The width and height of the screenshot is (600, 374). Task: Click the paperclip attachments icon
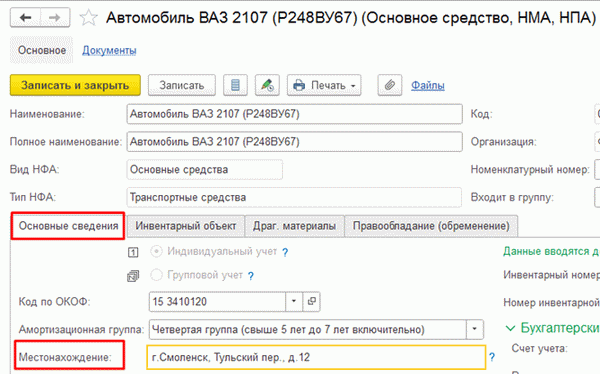pyautogui.click(x=390, y=85)
